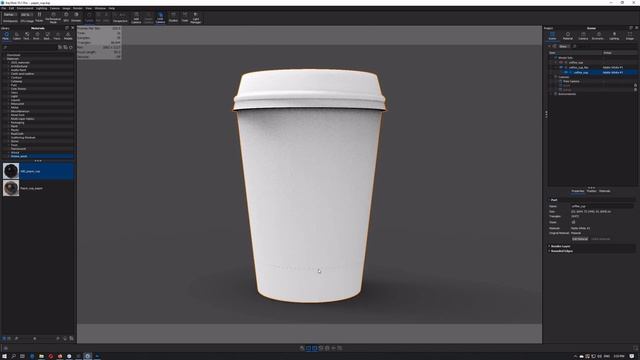
Task: Switch Library to the Favorites tab
Action: tap(57, 36)
